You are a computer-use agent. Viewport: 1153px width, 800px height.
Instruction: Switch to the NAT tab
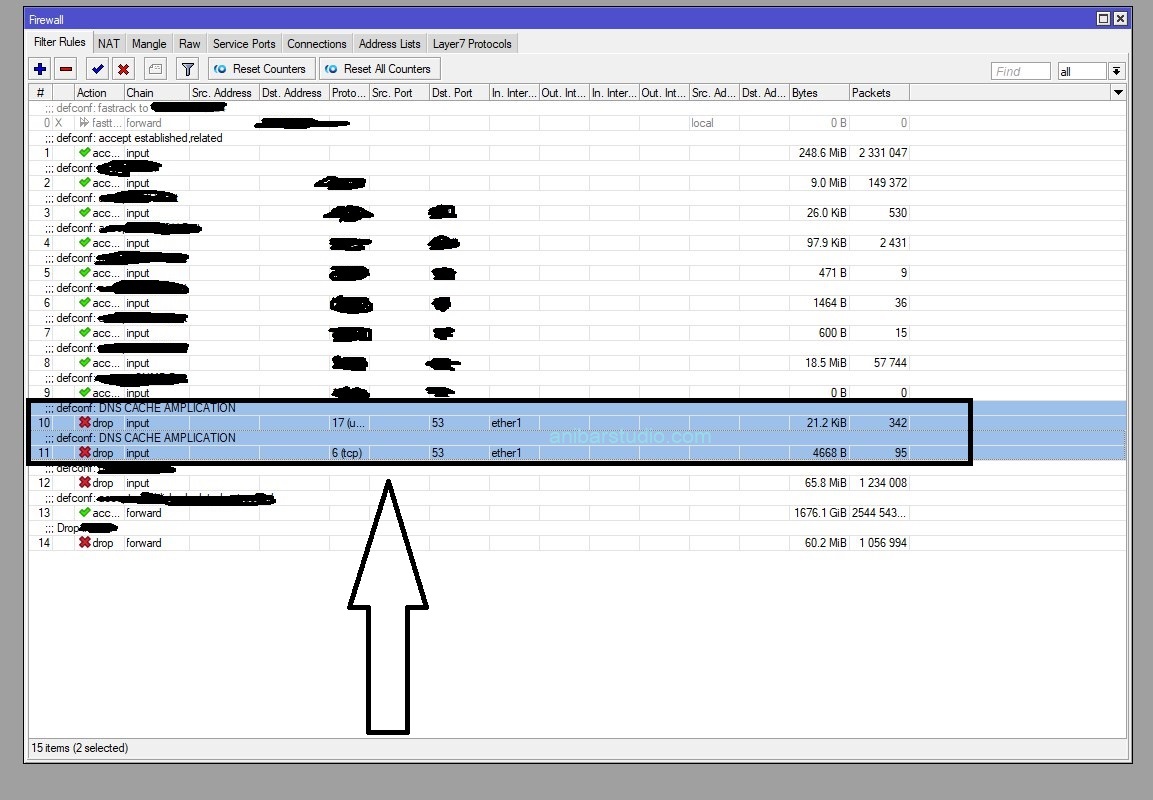pyautogui.click(x=109, y=44)
